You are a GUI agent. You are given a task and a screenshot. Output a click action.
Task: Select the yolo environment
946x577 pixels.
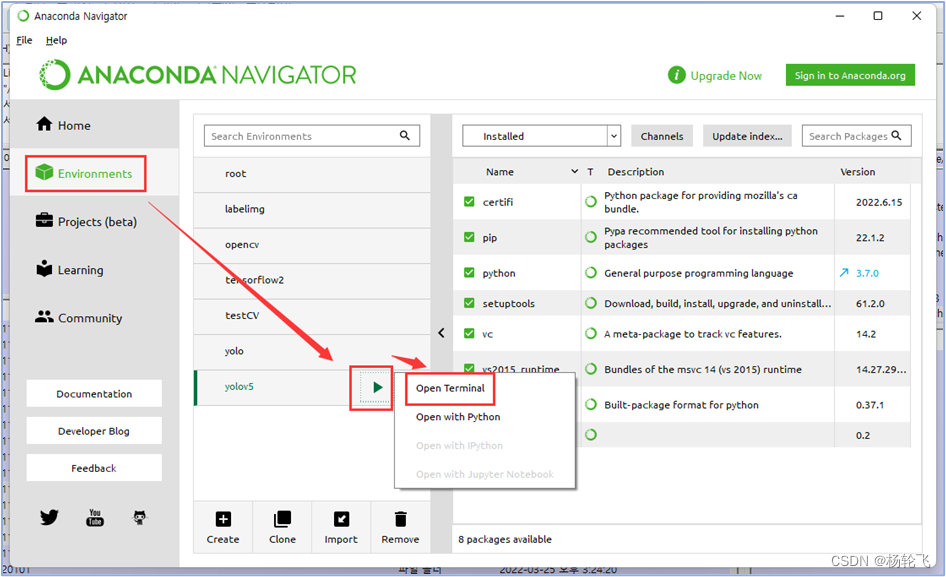coord(312,351)
